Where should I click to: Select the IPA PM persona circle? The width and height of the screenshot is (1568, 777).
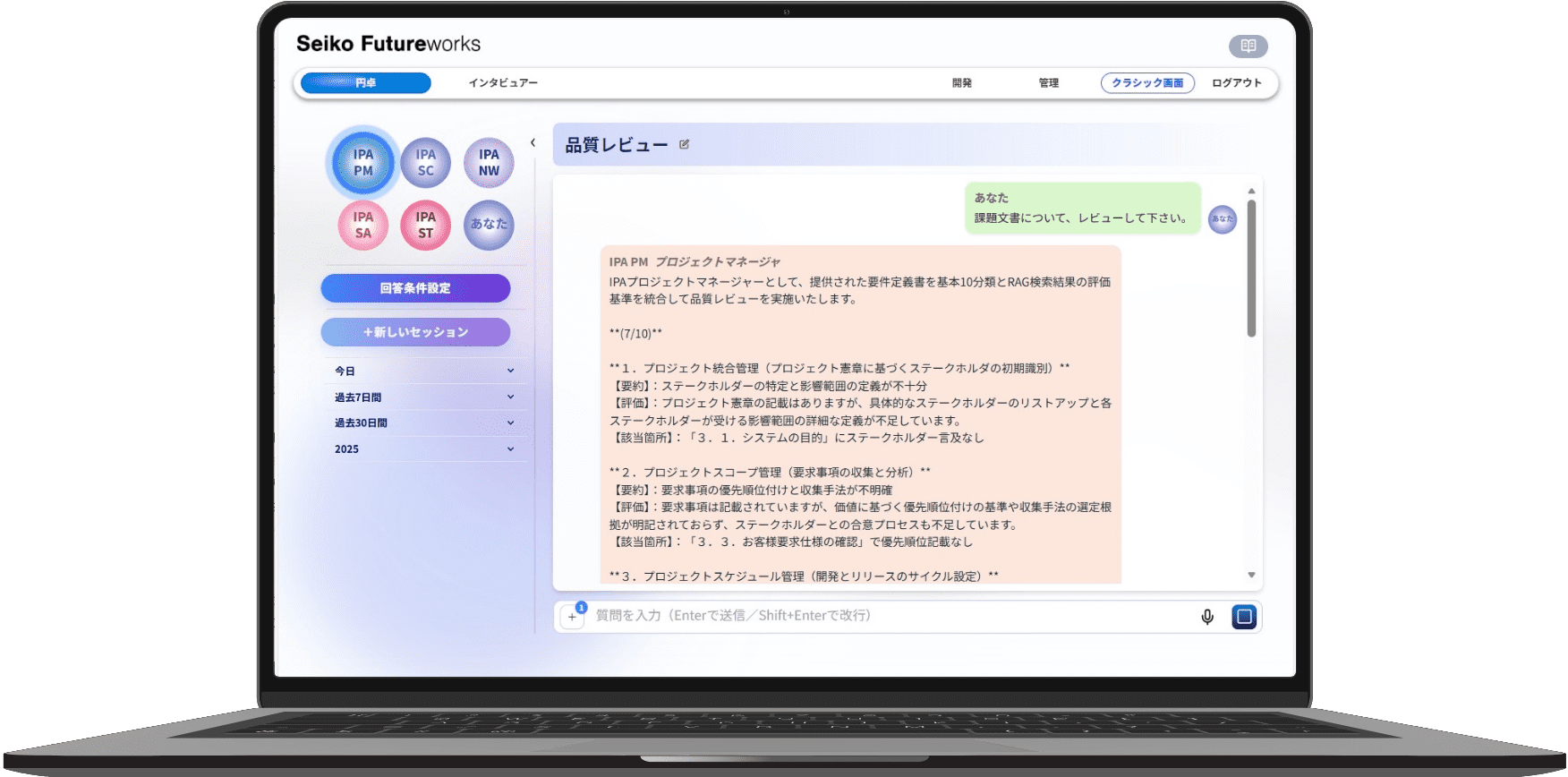tap(363, 163)
